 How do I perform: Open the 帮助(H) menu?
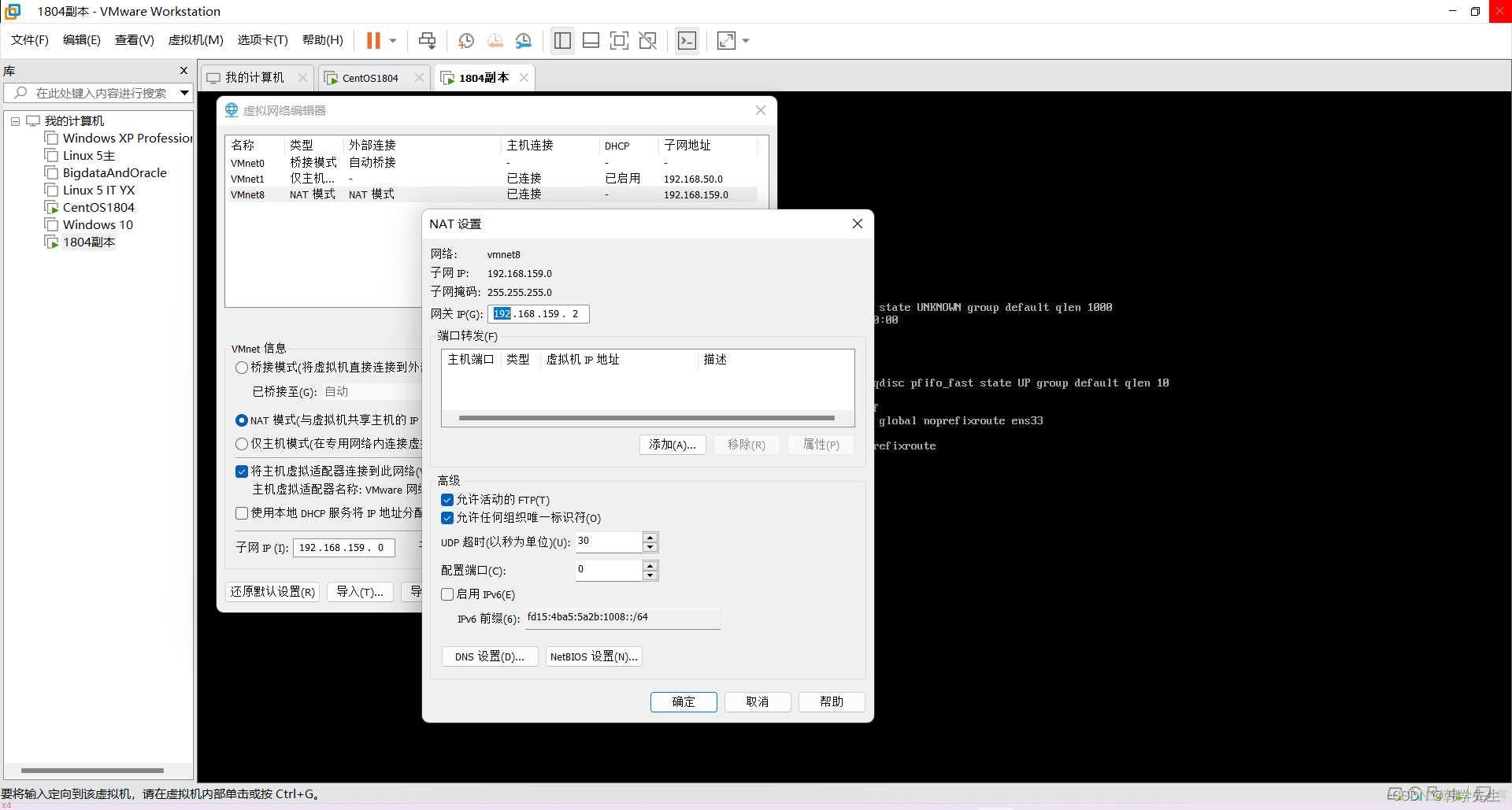click(x=323, y=40)
